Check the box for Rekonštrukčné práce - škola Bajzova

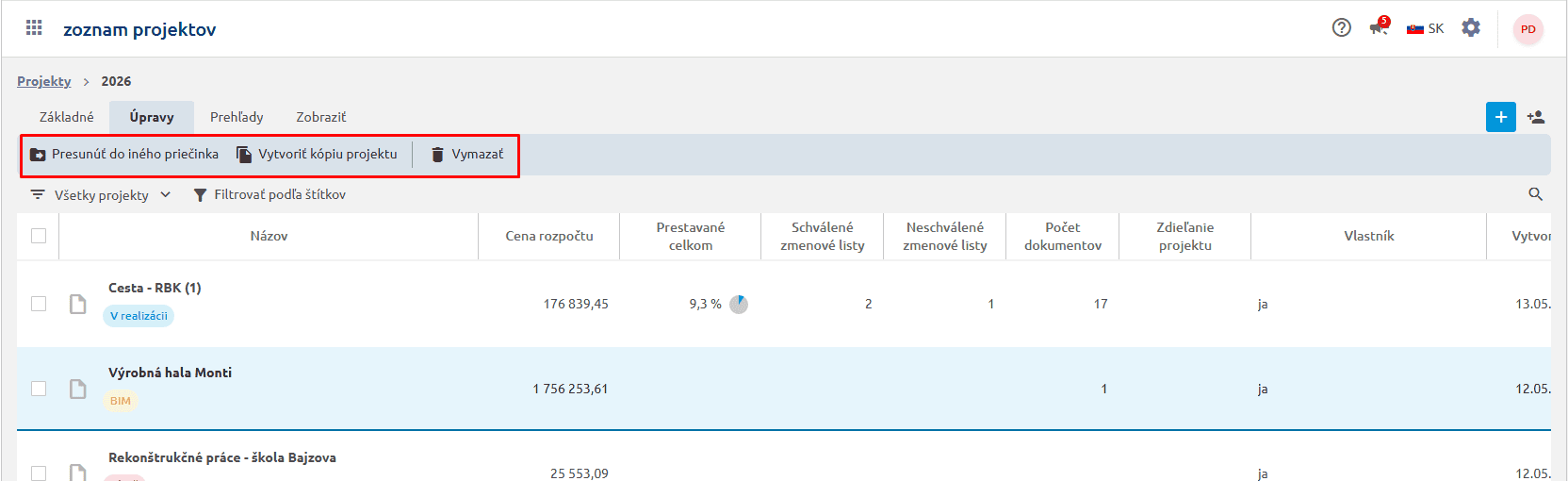(x=39, y=473)
